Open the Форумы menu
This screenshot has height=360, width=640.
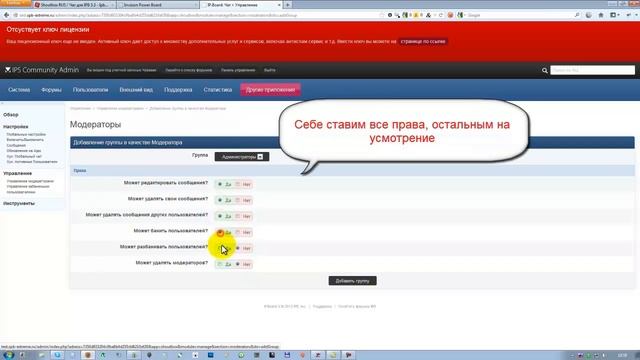51,90
